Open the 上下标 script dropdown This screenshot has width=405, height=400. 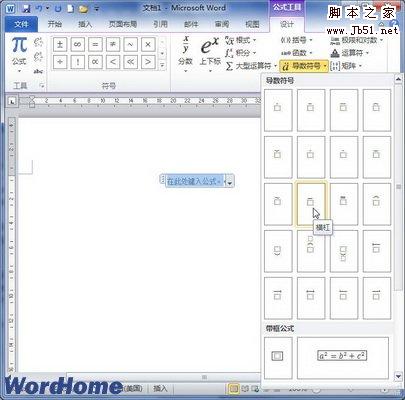pos(210,54)
